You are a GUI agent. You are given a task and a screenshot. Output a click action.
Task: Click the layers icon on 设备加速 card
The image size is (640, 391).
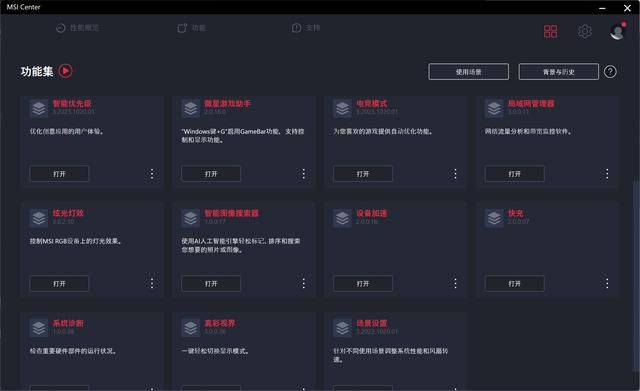pos(342,218)
